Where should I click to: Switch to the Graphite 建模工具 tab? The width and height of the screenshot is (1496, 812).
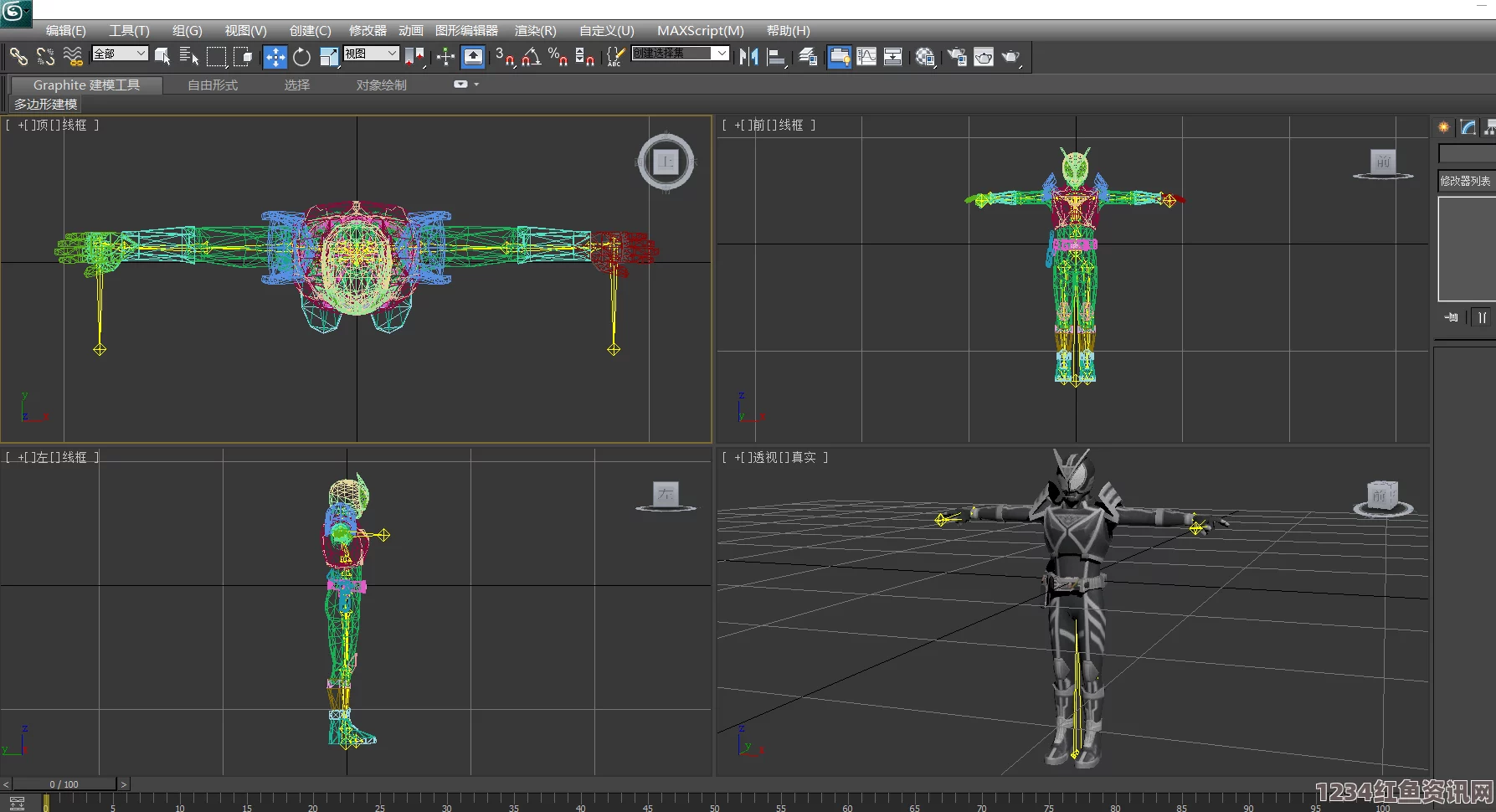pos(86,85)
